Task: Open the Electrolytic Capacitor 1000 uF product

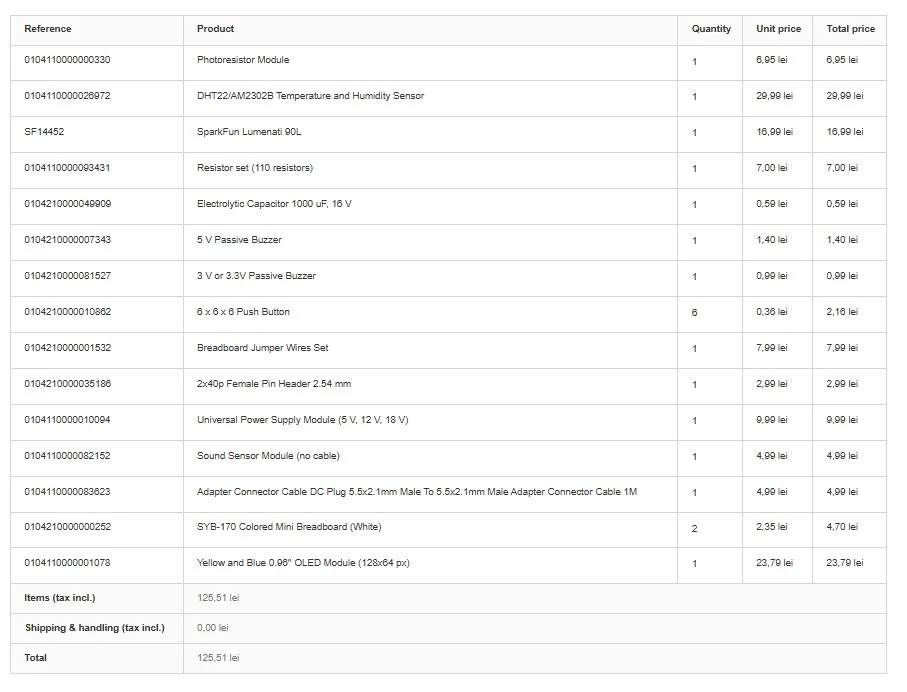Action: click(274, 204)
